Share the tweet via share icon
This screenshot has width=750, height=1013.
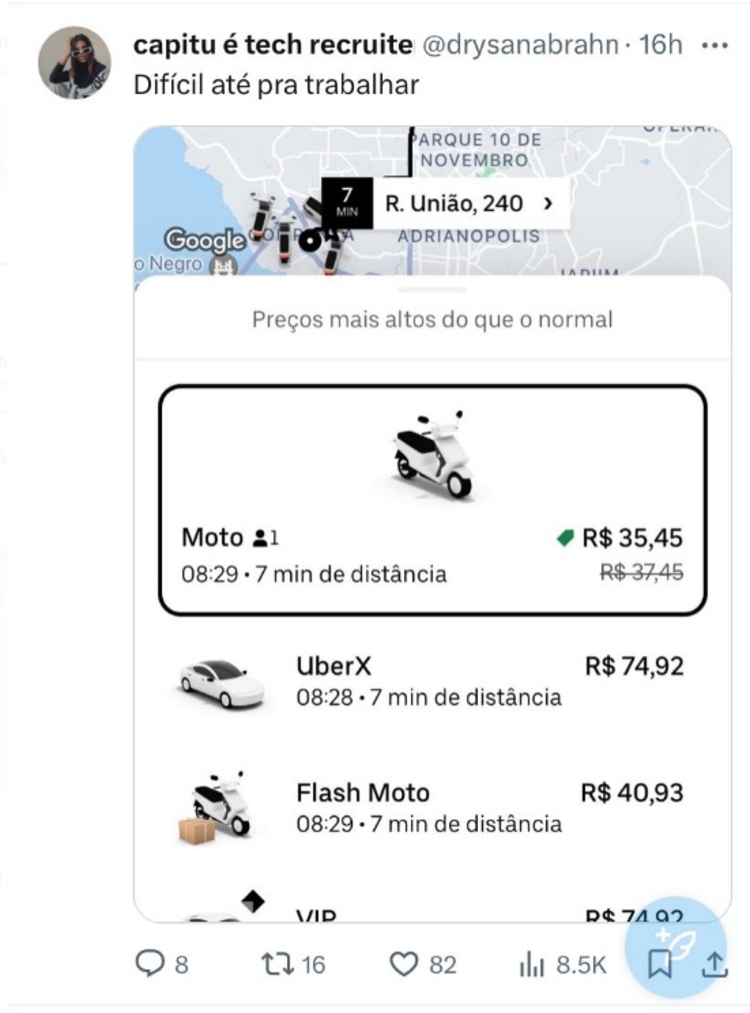point(714,964)
